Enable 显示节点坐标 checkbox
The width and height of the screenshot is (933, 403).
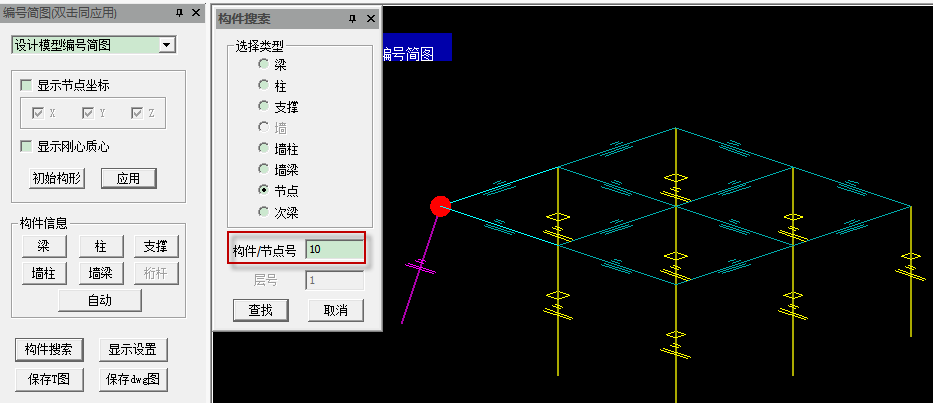26,86
